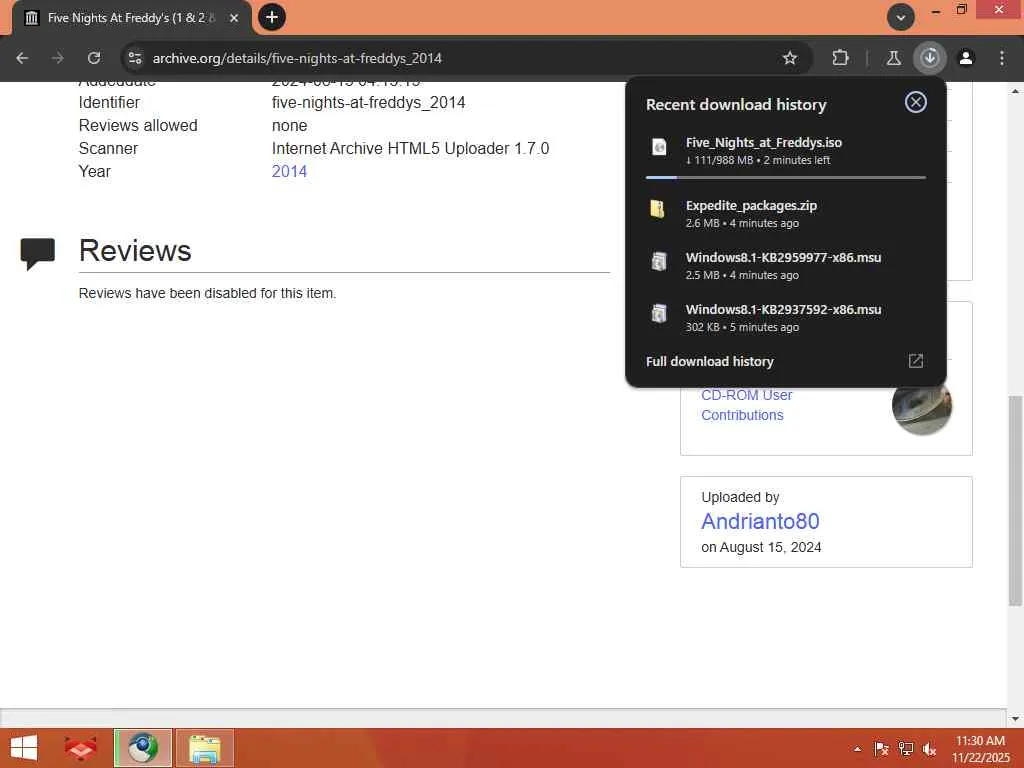Open uploader Andrianto80 profile
This screenshot has height=768, width=1024.
point(760,521)
